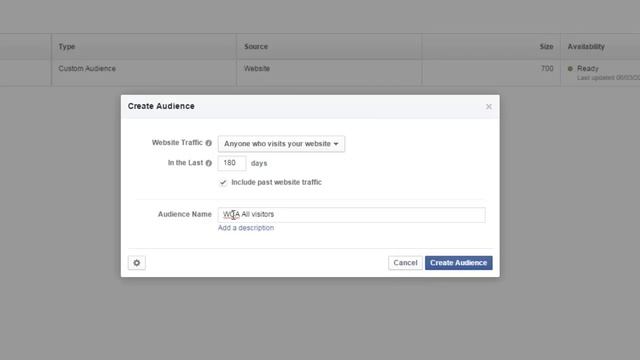Click the Website Traffic info icon
640x360 pixels.
click(x=209, y=143)
